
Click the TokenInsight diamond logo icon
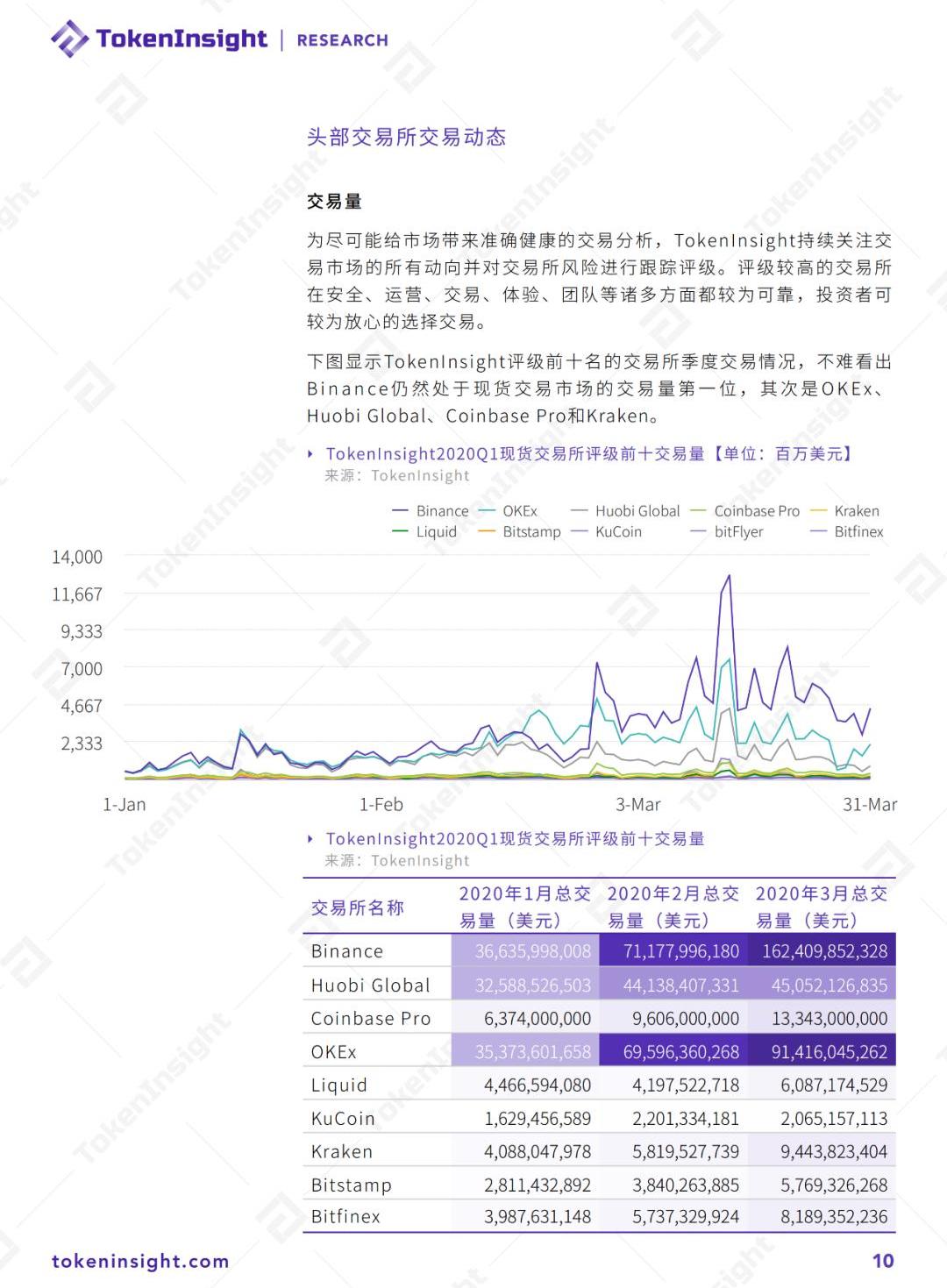point(69,39)
